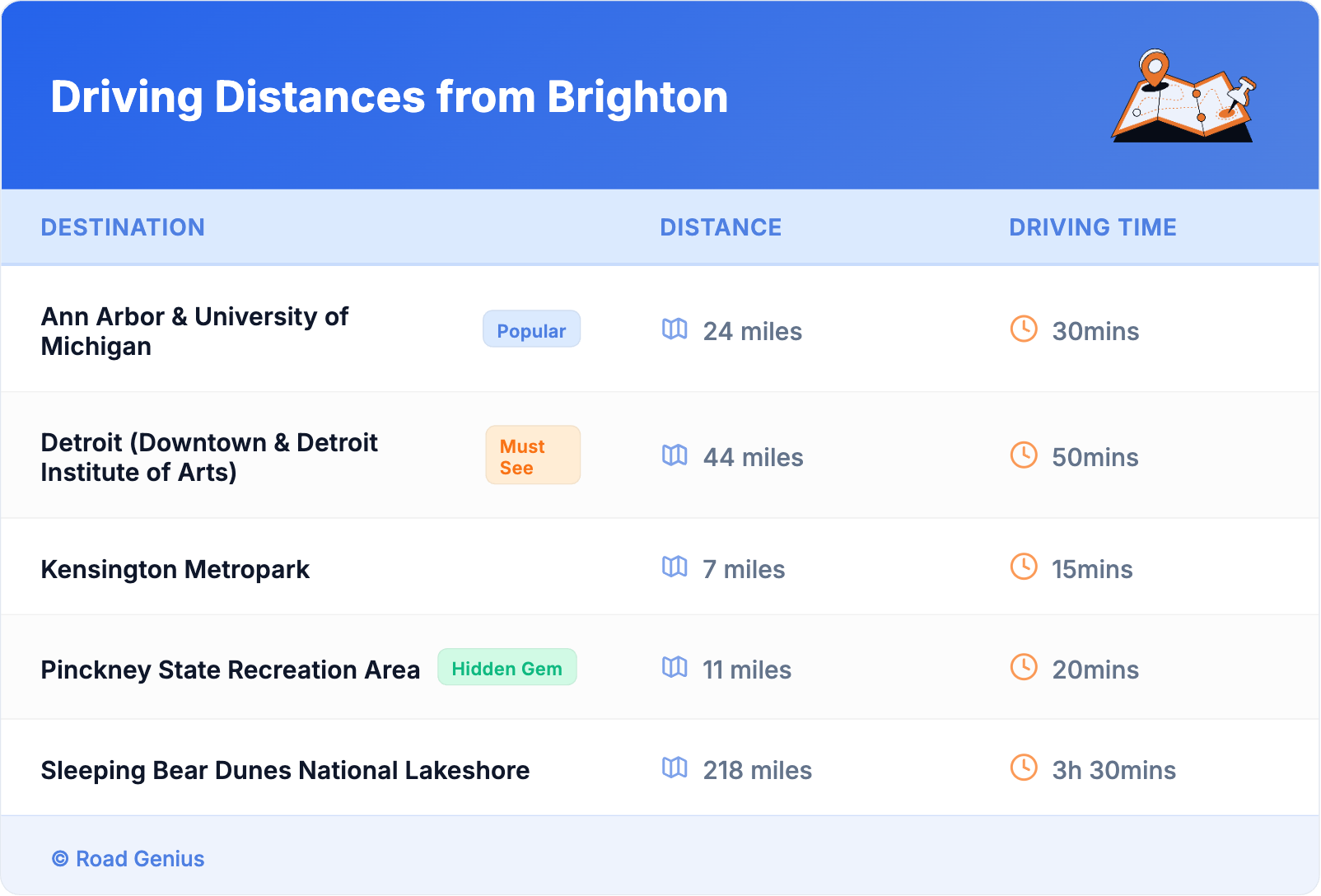Click the map icon beside 7 miles
This screenshot has height=896, width=1321.
tap(675, 567)
